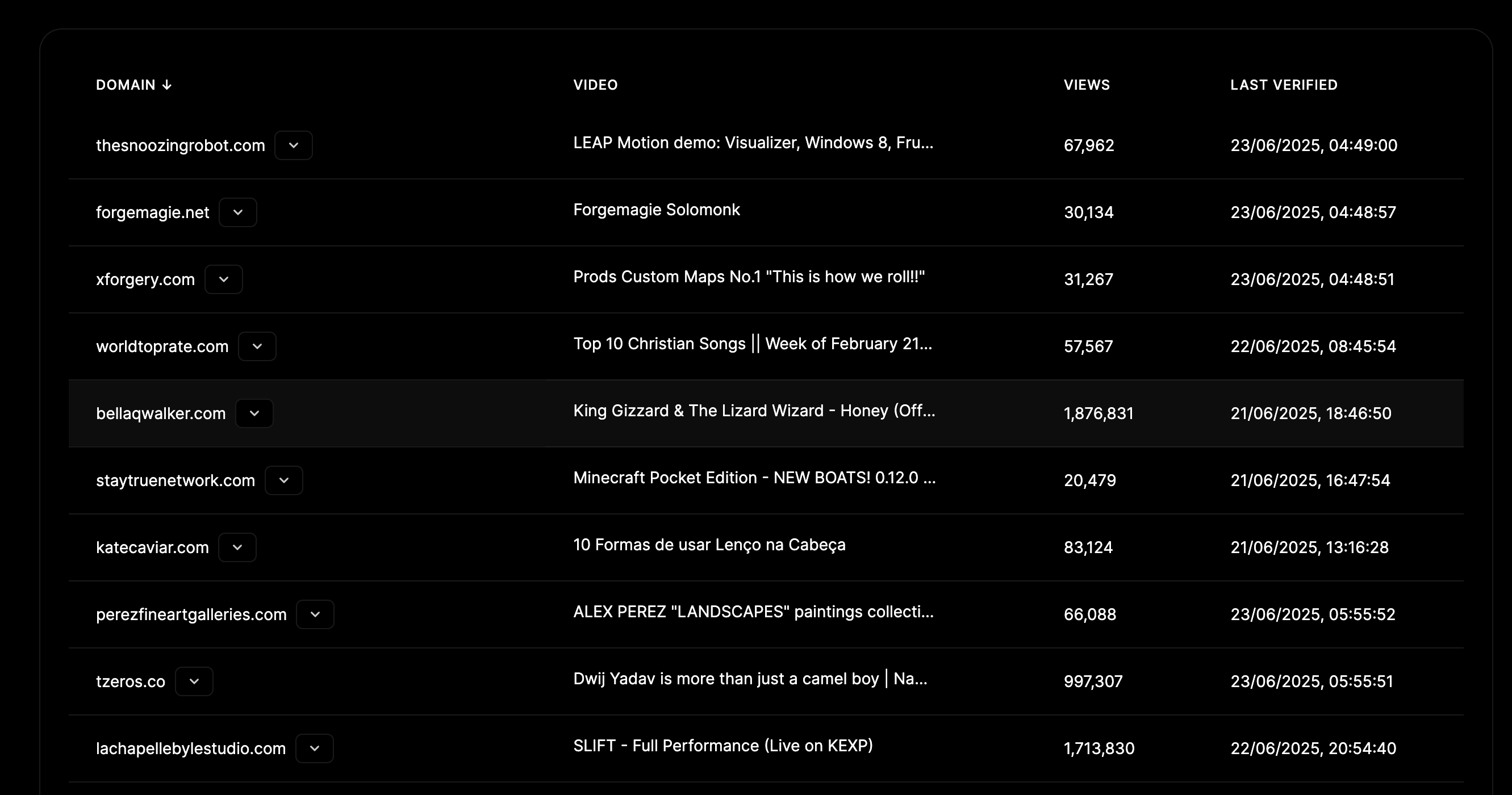Select the SLIFT Full Performance video title
1512x795 pixels.
tap(722, 746)
